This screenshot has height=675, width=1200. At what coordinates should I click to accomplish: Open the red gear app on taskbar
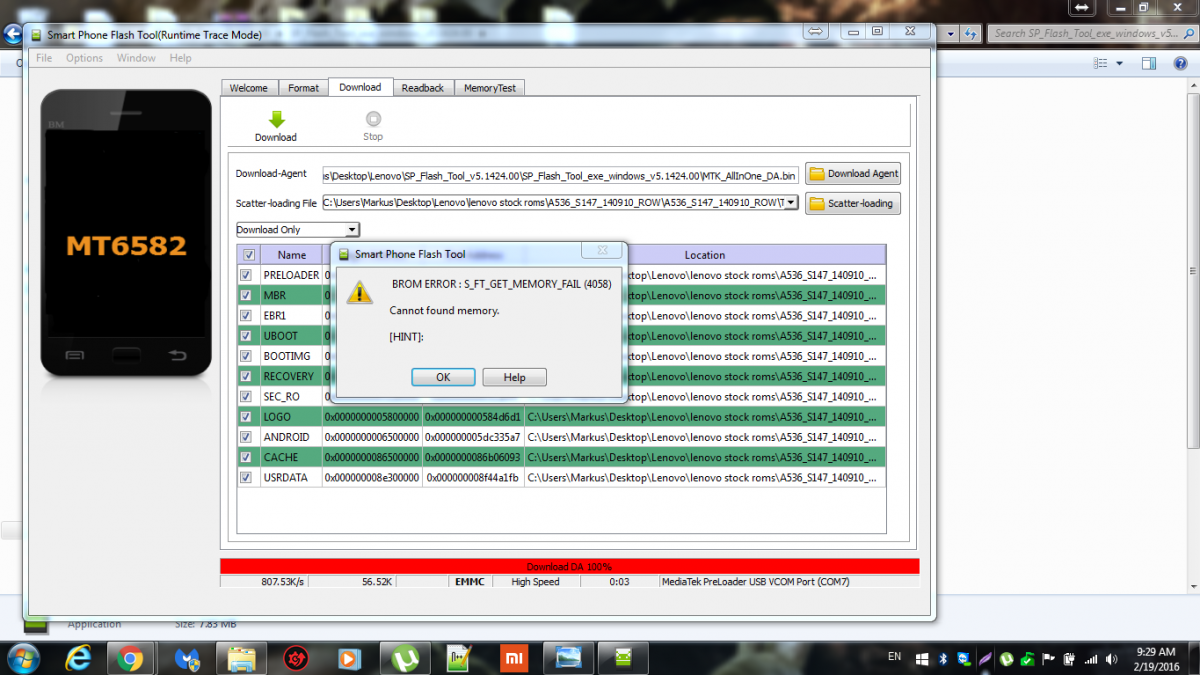coord(295,658)
